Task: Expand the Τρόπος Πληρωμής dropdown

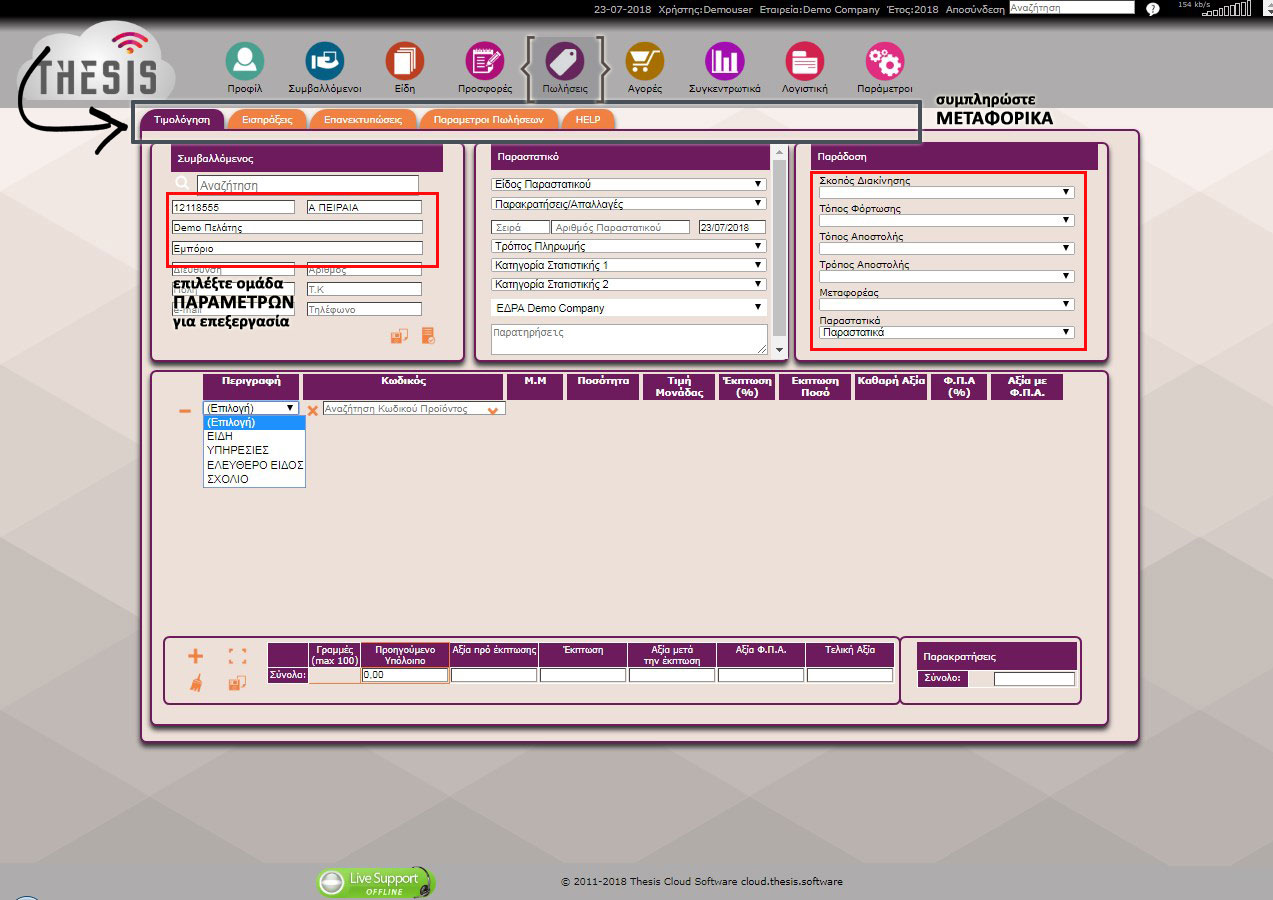Action: [x=628, y=246]
